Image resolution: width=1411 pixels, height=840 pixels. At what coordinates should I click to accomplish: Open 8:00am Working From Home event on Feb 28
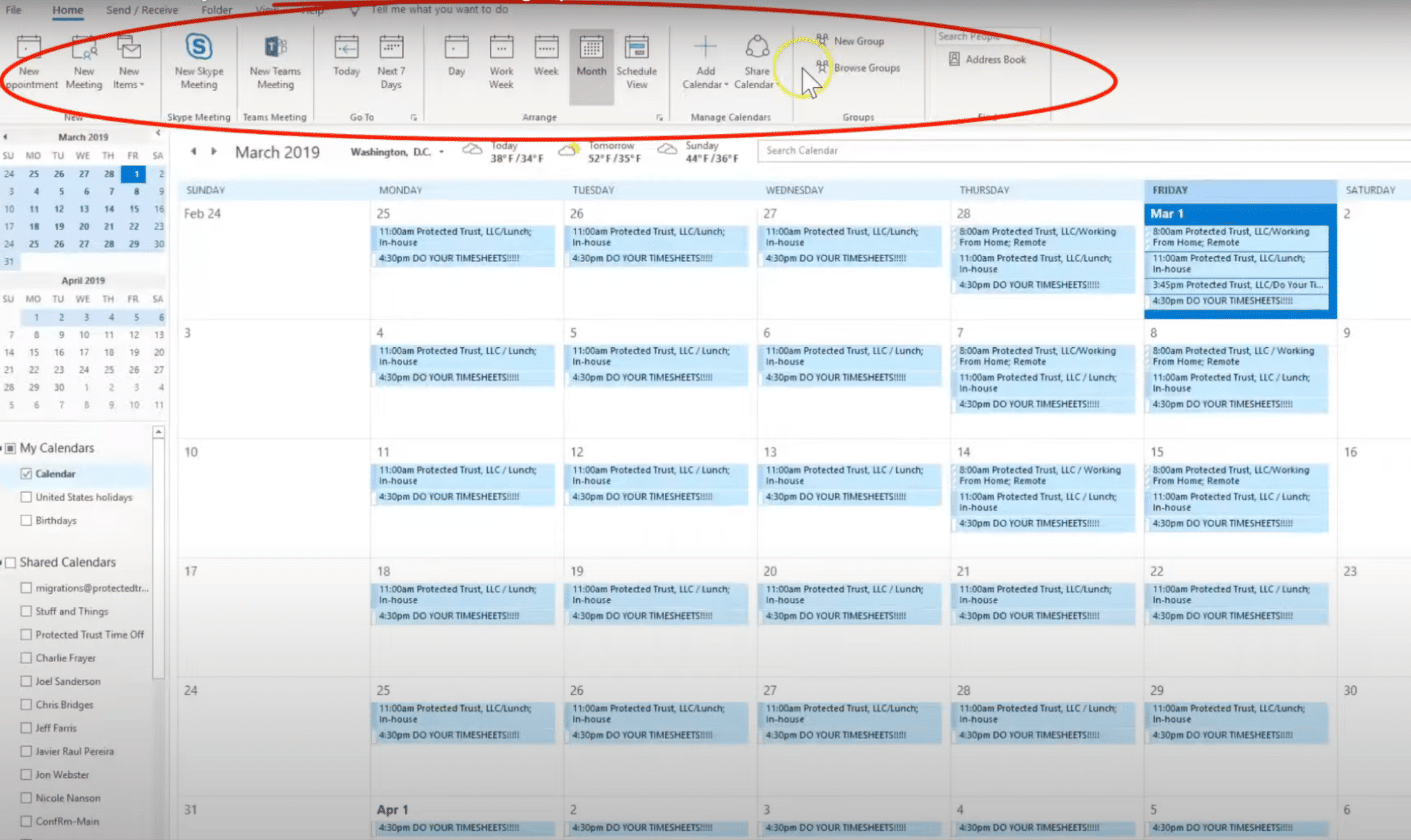point(1042,236)
